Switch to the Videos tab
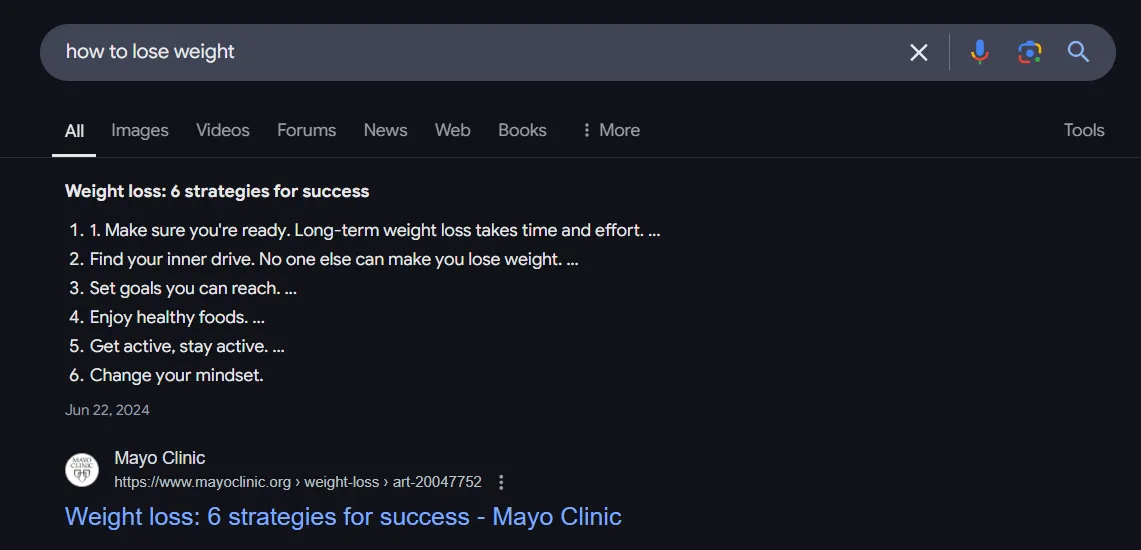 point(223,130)
